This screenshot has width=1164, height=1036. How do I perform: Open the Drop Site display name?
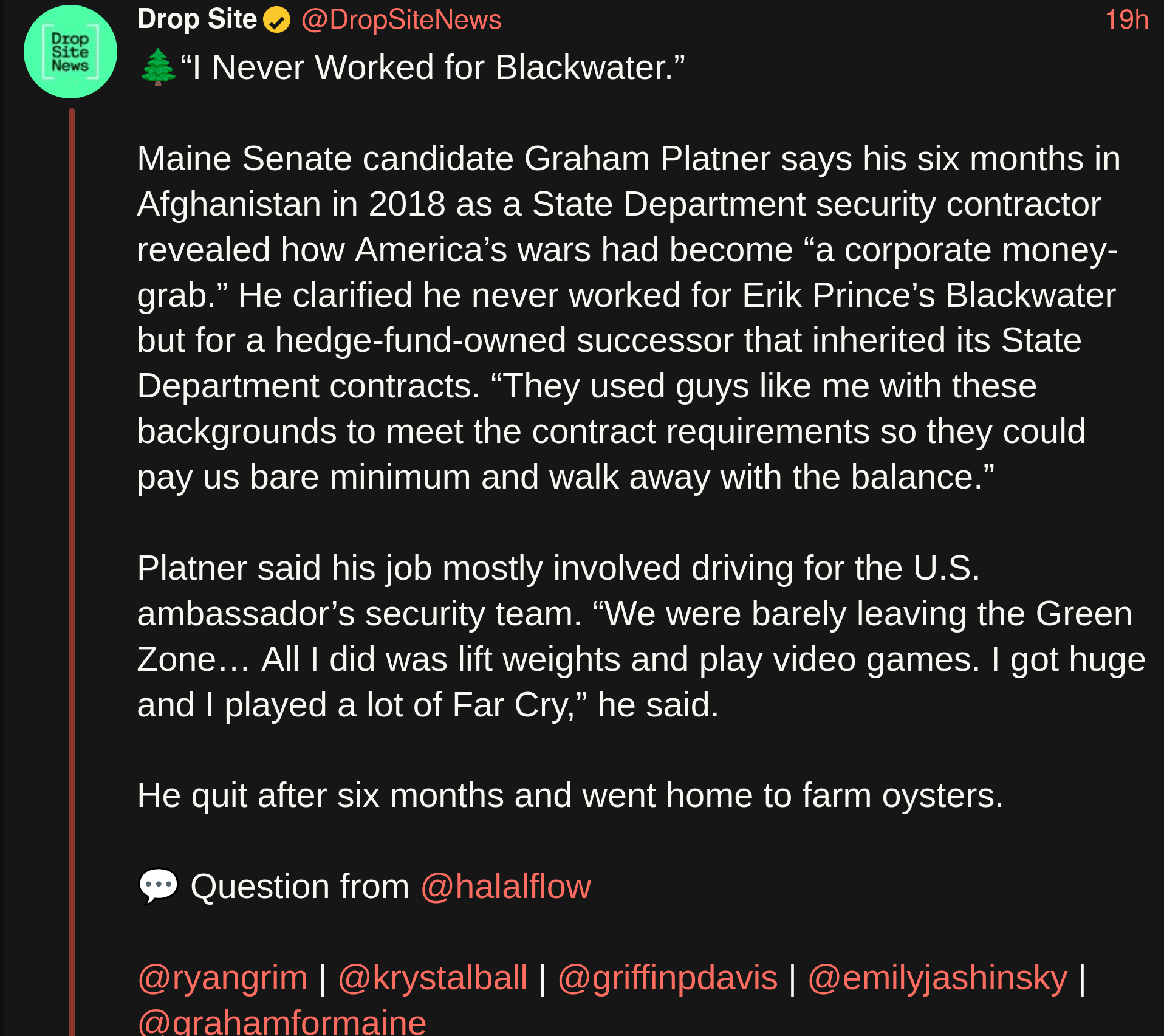(197, 19)
